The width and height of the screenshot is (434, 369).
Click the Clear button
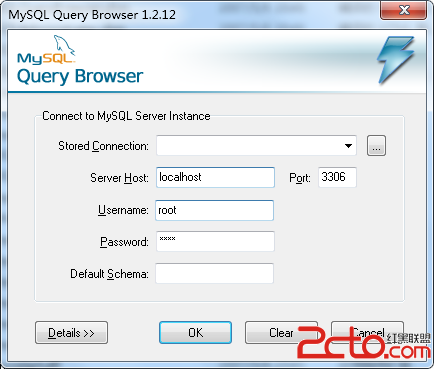click(281, 332)
